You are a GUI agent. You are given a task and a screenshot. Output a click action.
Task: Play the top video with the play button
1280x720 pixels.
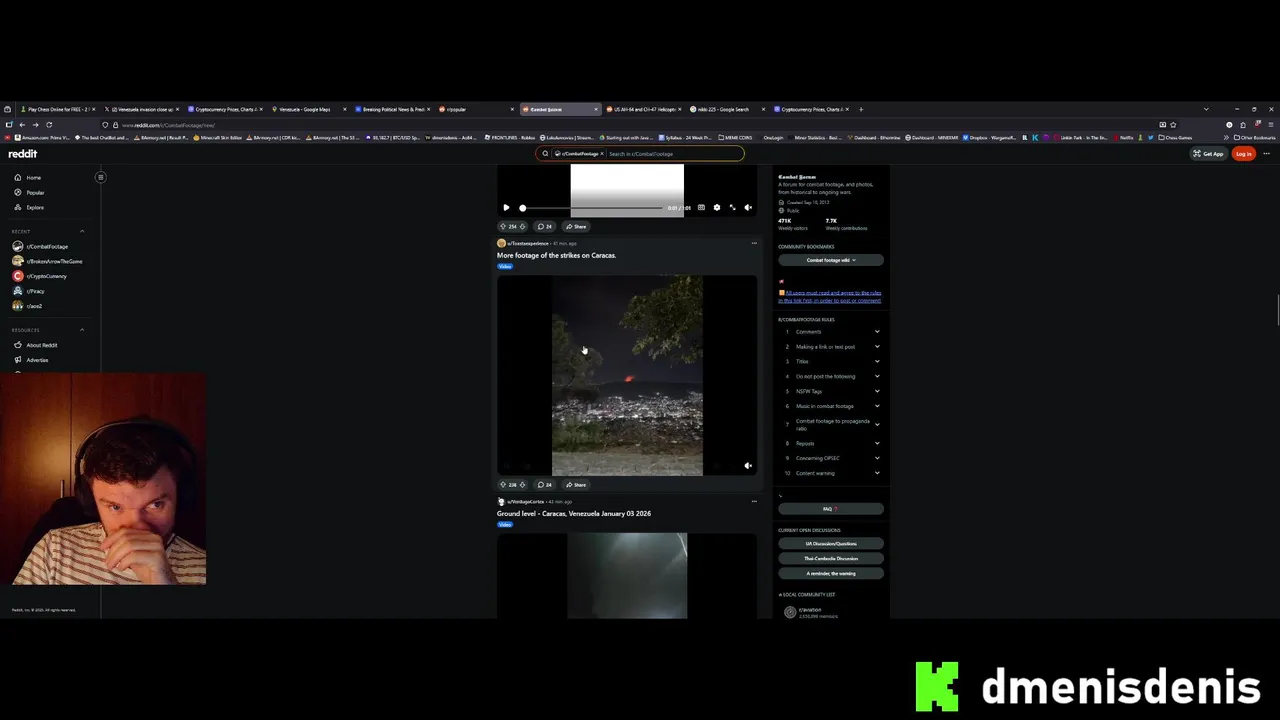click(x=506, y=208)
